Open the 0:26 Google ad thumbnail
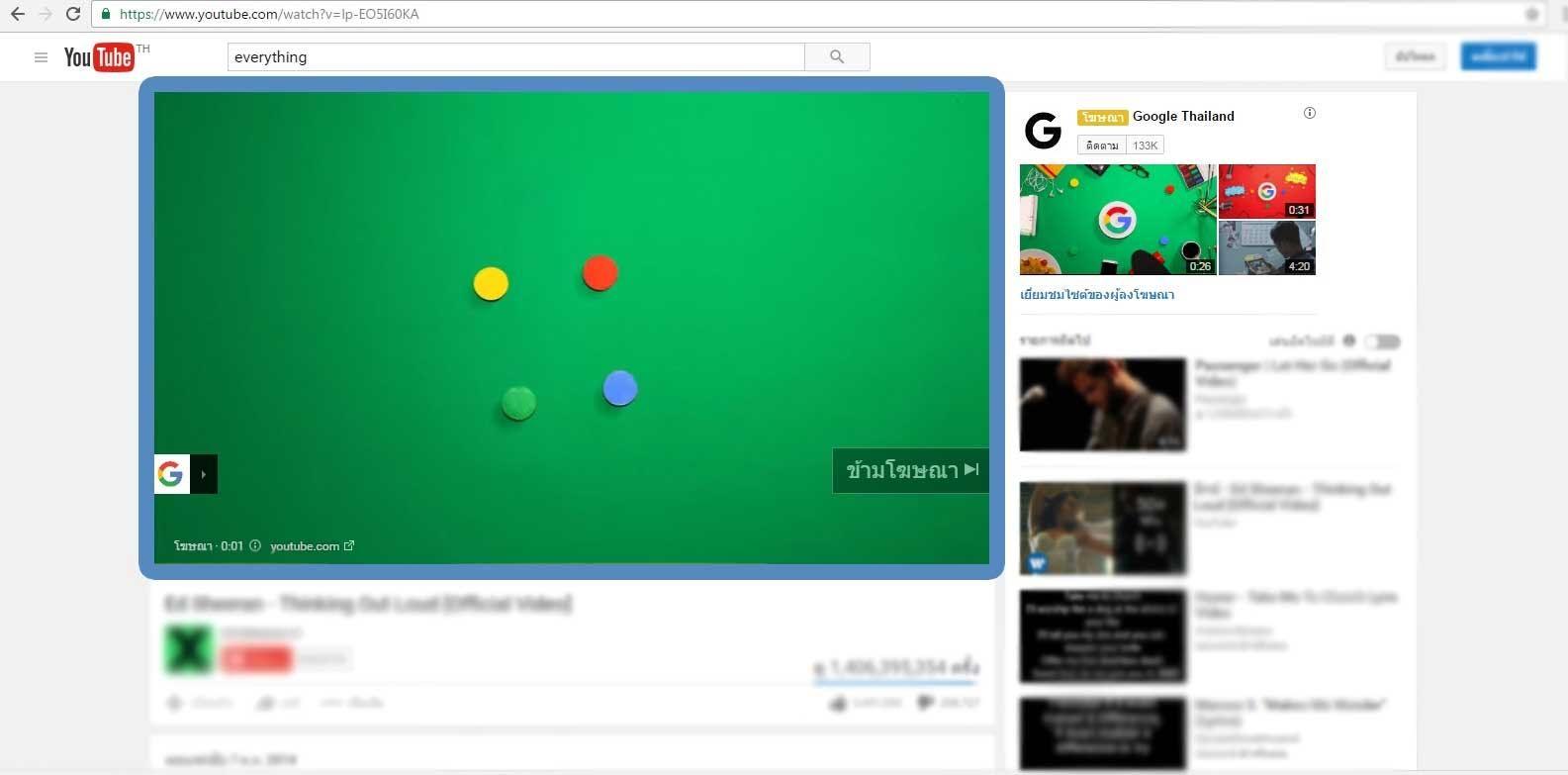Screen dimensions: 1568x775 click(1118, 220)
